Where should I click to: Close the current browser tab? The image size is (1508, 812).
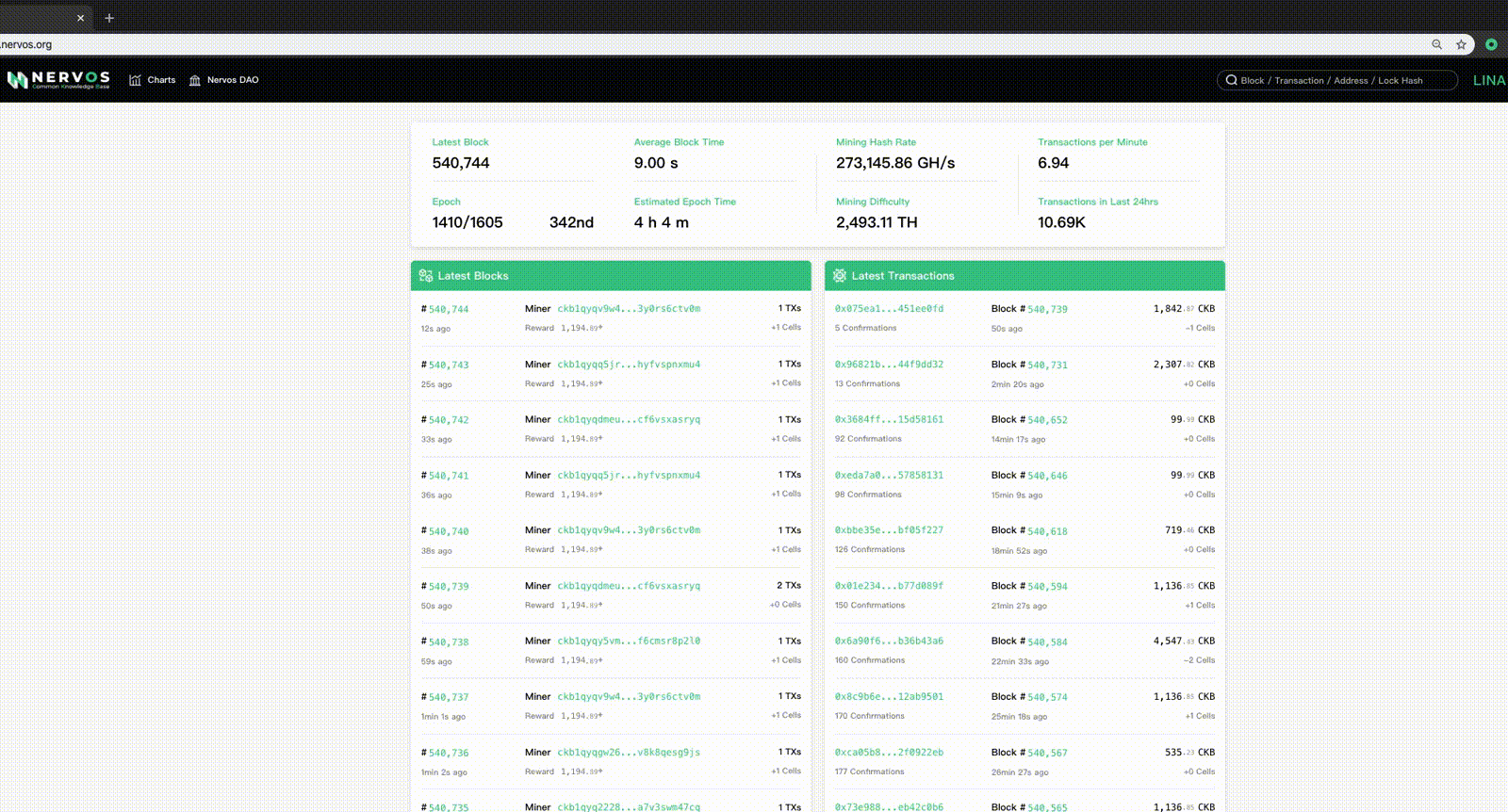tap(80, 18)
